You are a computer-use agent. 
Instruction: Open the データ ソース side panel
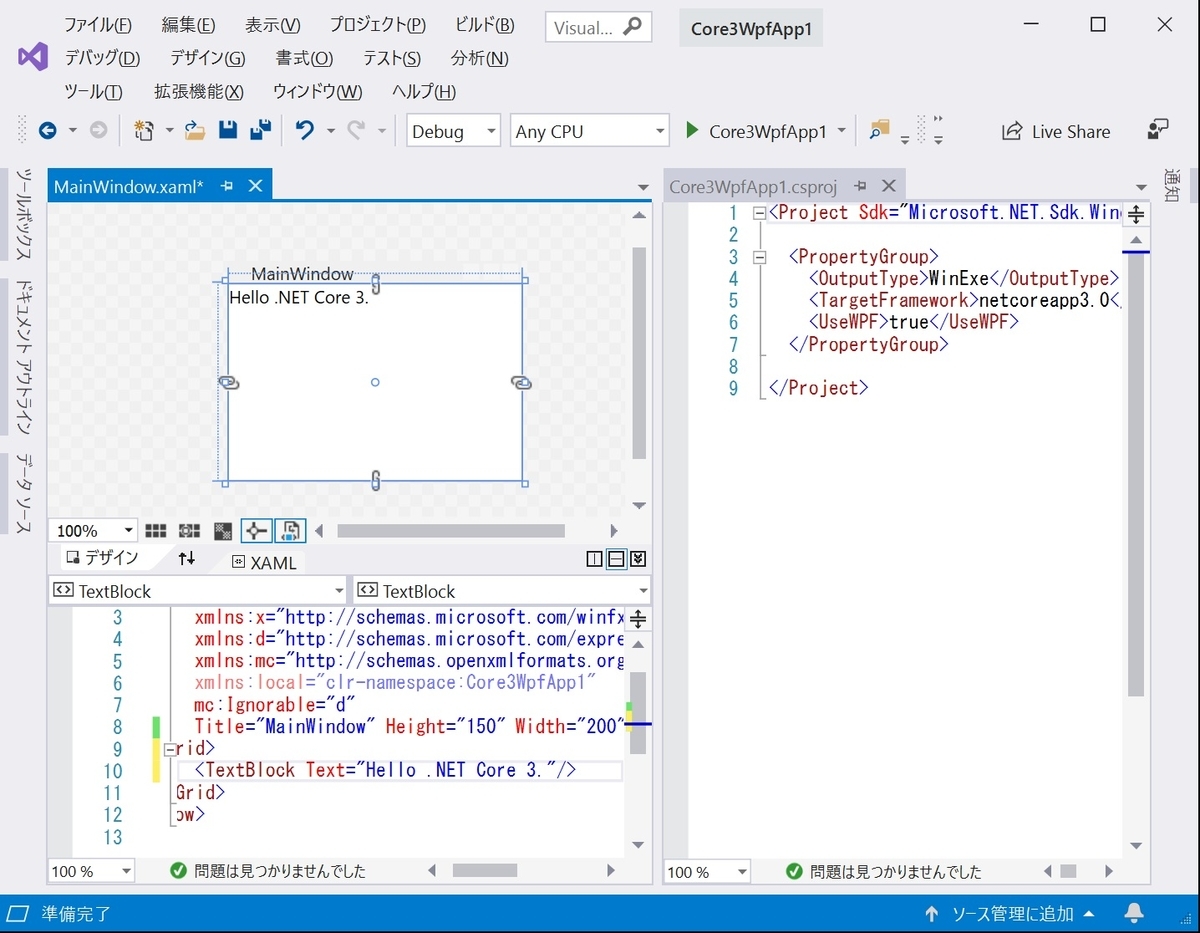click(26, 494)
